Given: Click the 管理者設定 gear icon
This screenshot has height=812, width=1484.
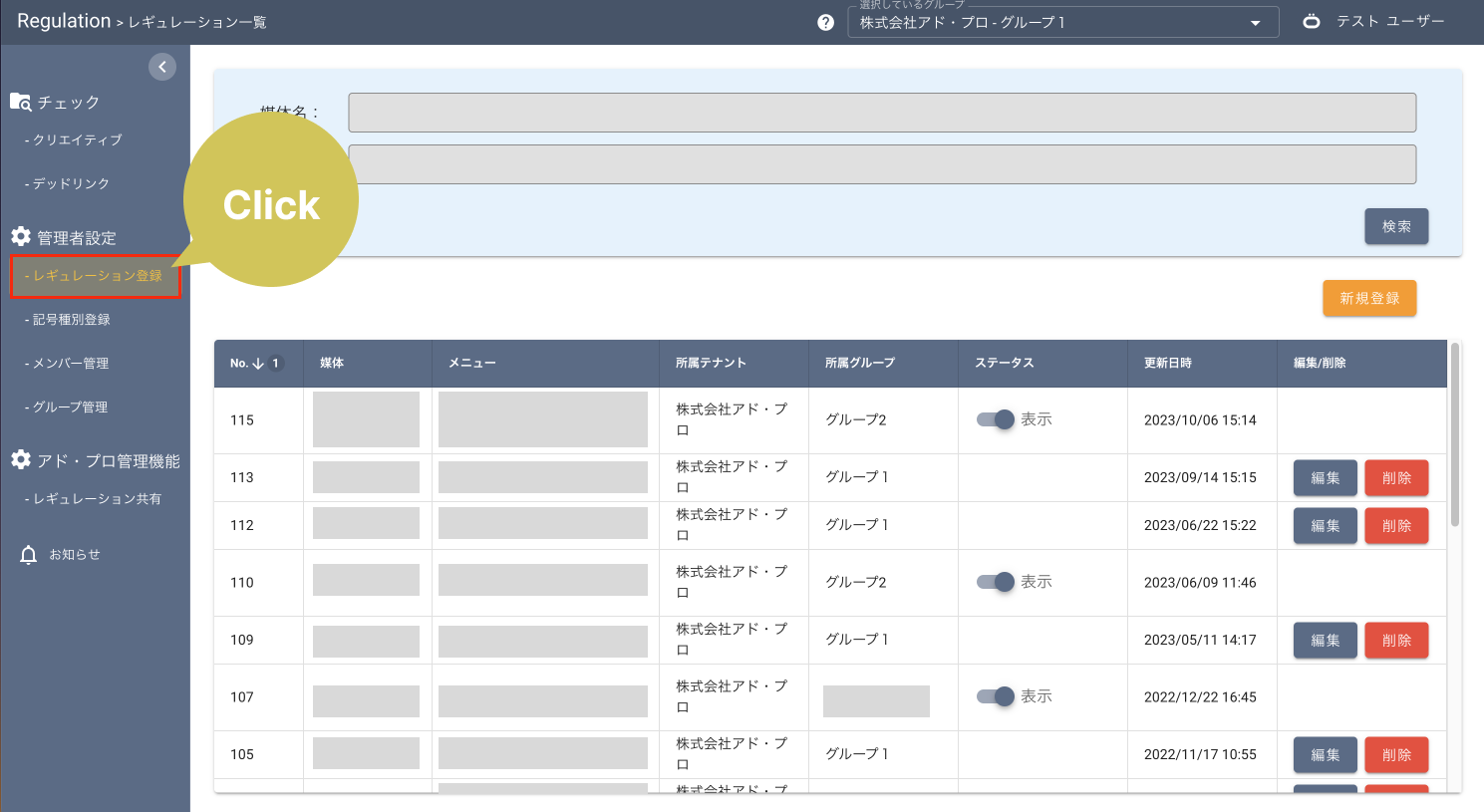Looking at the screenshot, I should pyautogui.click(x=21, y=237).
